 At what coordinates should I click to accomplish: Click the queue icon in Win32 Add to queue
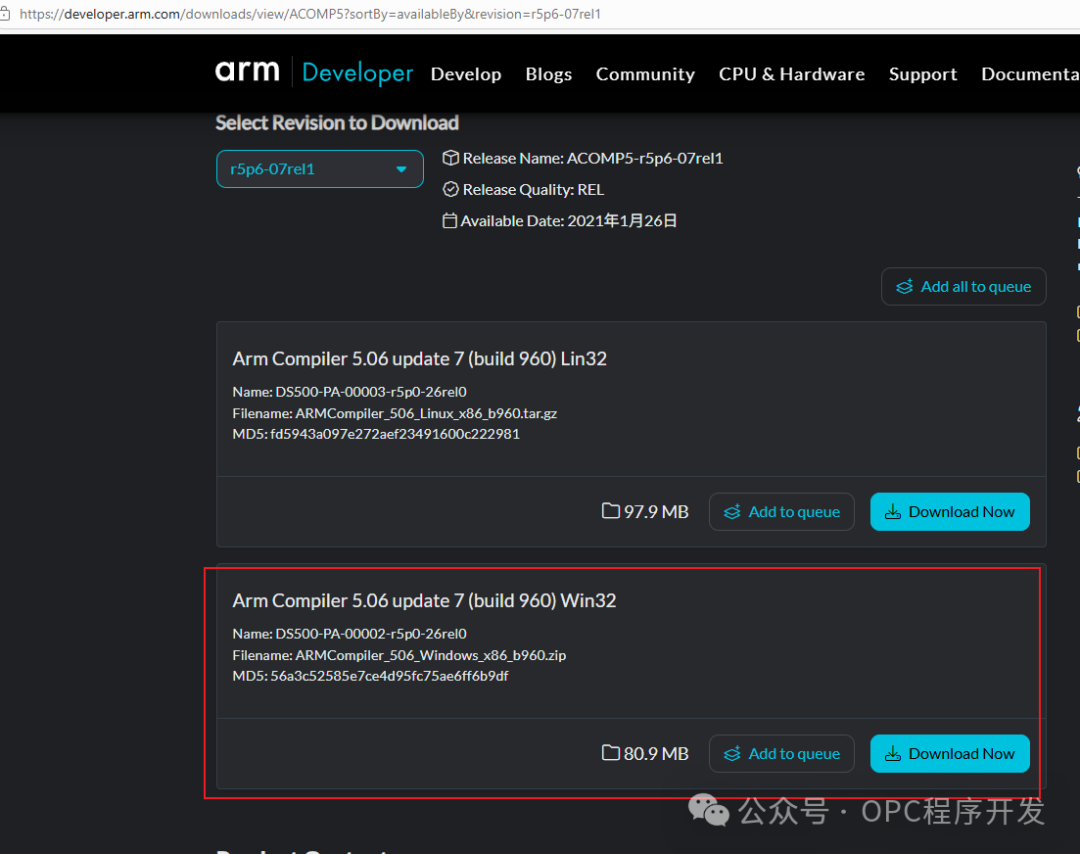[x=731, y=753]
